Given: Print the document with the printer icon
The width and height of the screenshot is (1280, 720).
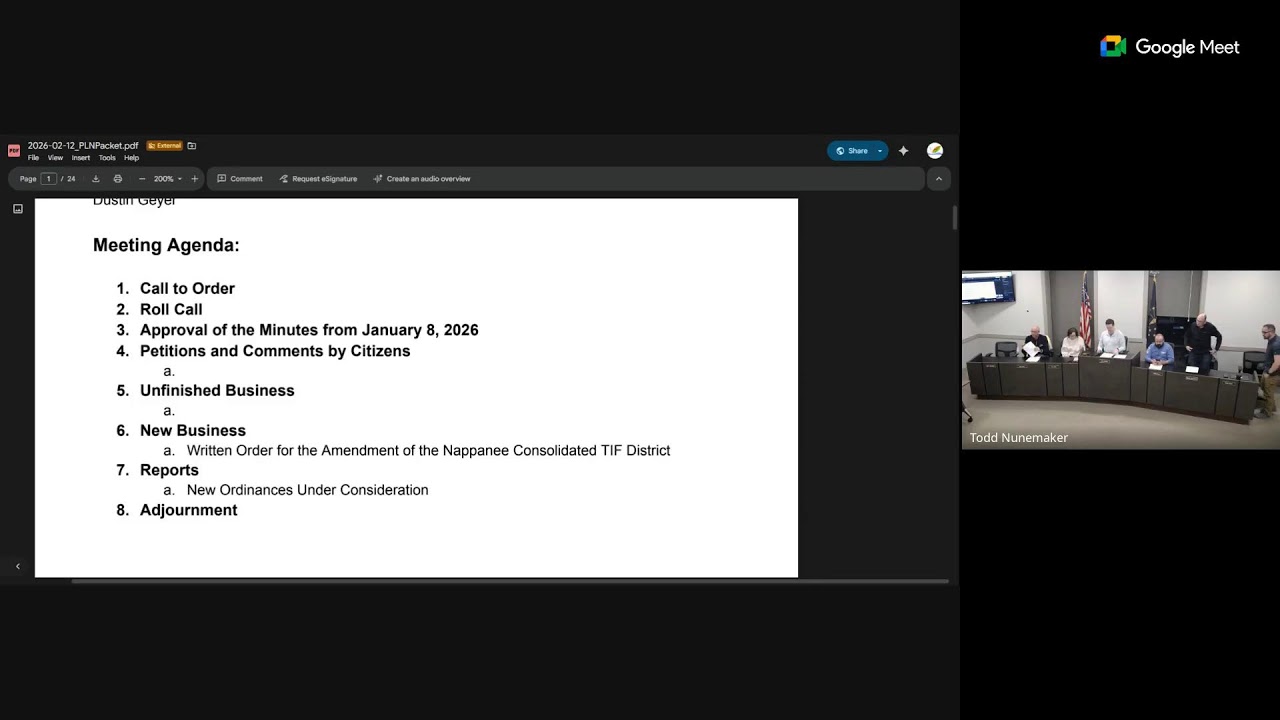Looking at the screenshot, I should point(118,179).
